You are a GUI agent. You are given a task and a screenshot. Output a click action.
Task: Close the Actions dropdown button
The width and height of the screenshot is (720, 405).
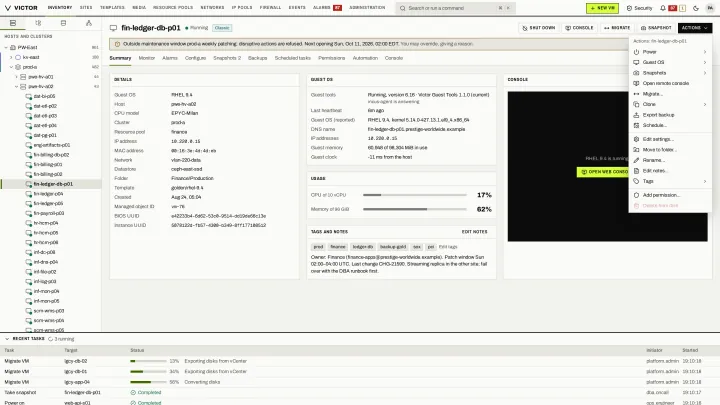(x=695, y=28)
